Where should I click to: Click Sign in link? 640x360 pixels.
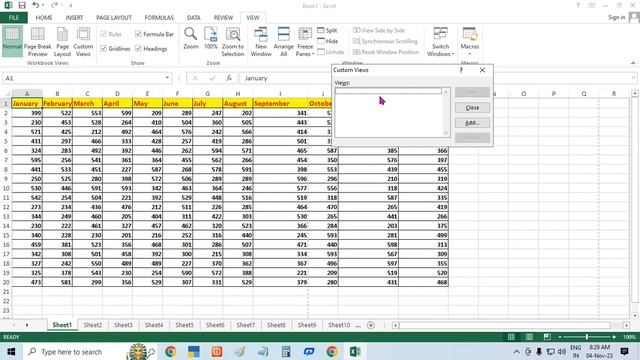tap(616, 17)
